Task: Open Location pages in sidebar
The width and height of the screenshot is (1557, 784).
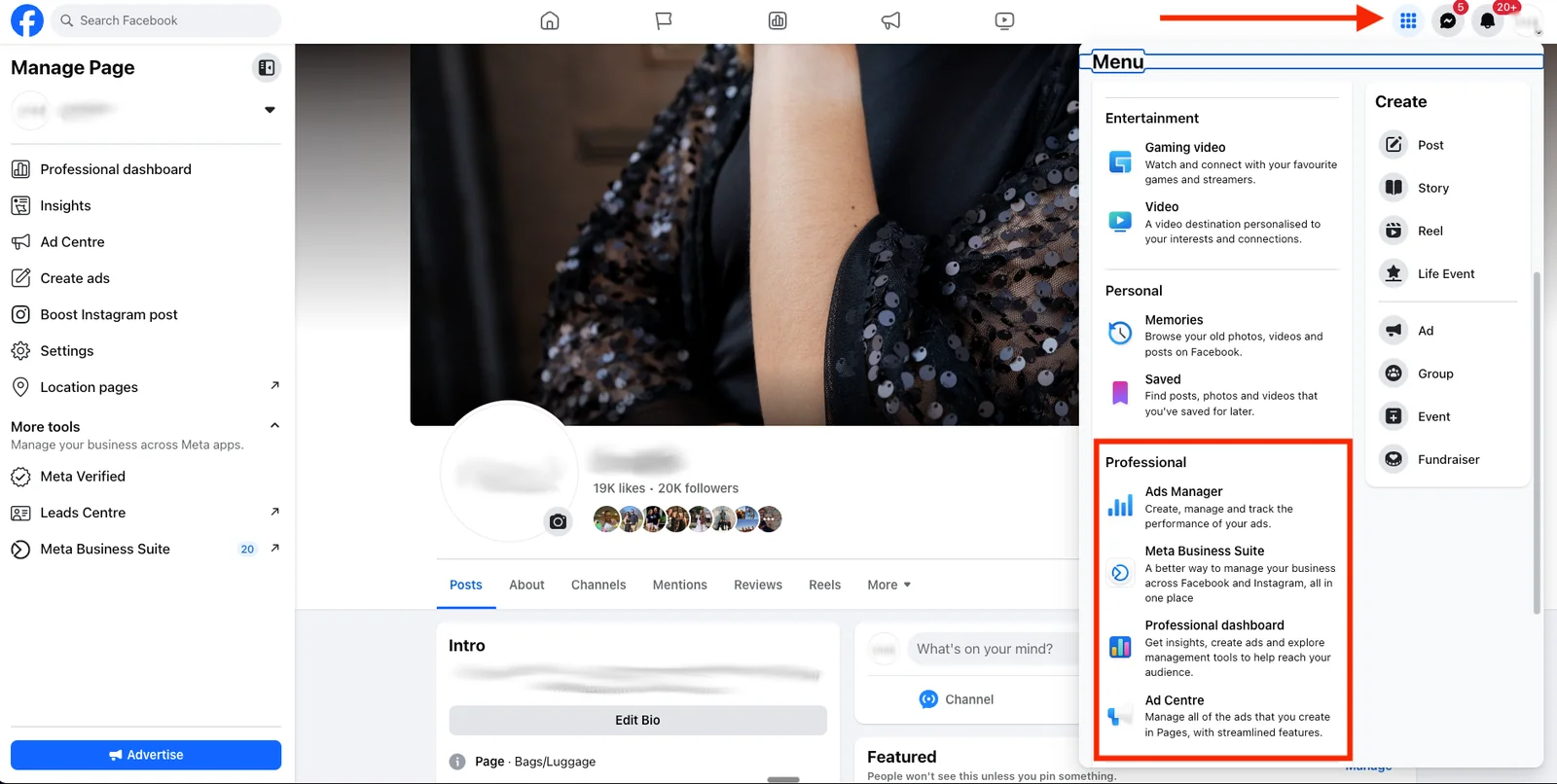Action: 146,387
